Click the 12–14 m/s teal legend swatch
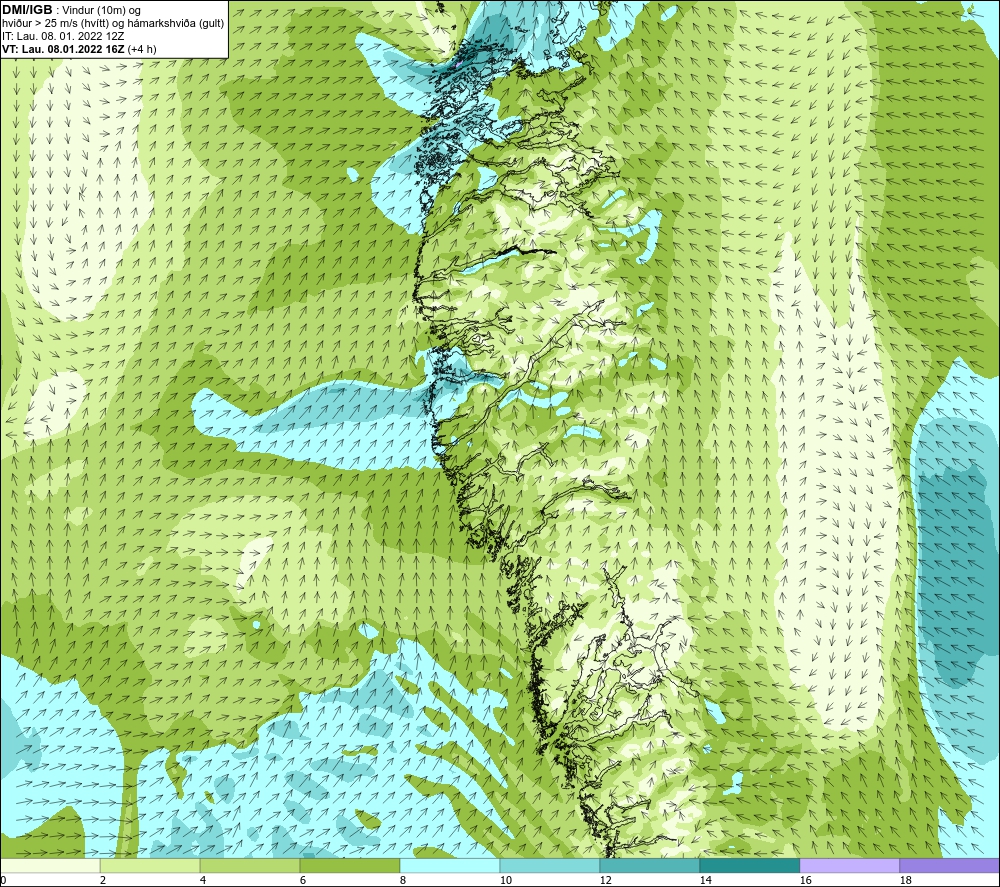Image resolution: width=1000 pixels, height=887 pixels. 649,865
